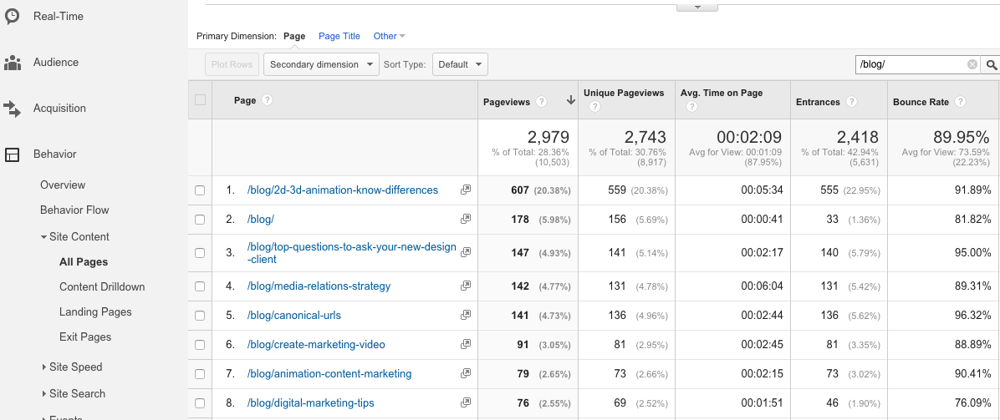Open Behavior Overview report
The height and width of the screenshot is (420, 1000).
click(x=62, y=185)
